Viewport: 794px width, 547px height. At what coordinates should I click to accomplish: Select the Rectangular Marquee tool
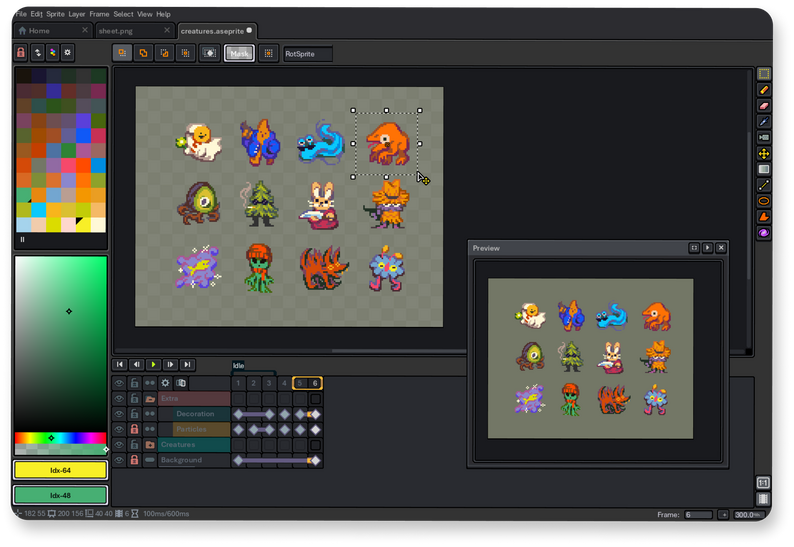(764, 73)
